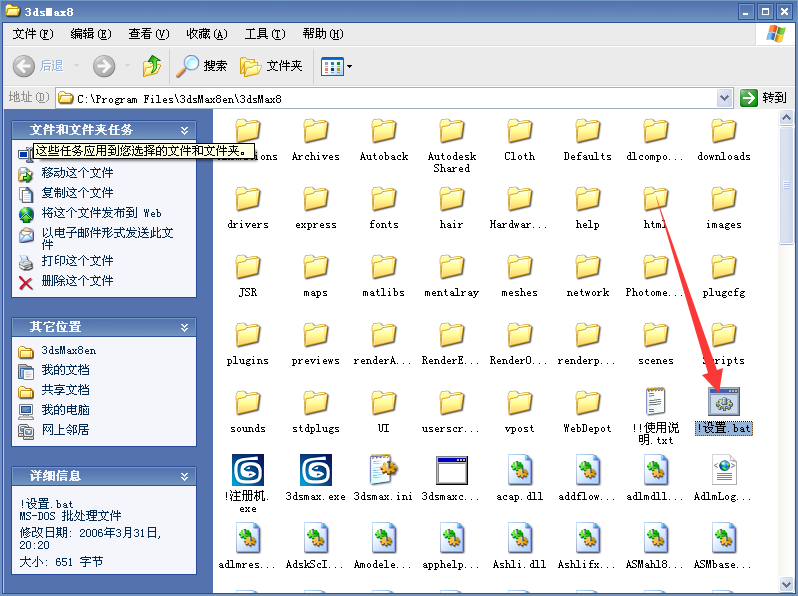Go to 我的电脑 in other places

pyautogui.click(x=65, y=410)
